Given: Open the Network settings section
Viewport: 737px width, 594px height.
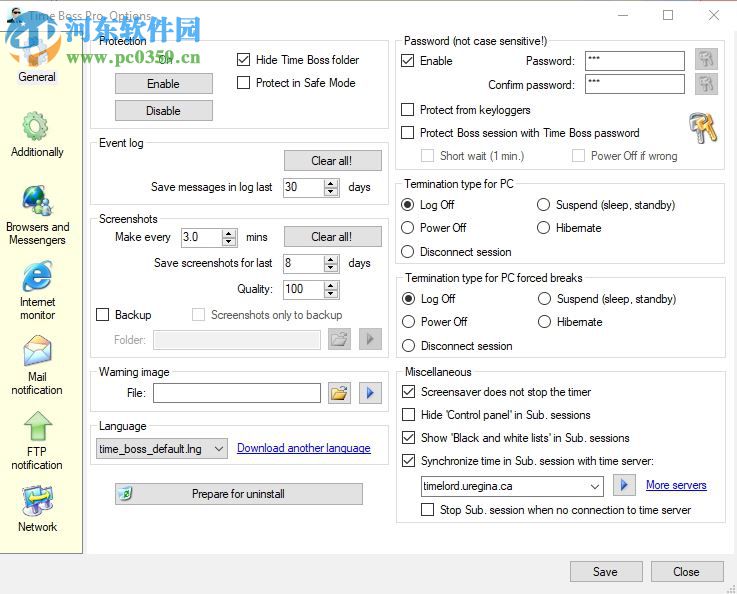Looking at the screenshot, I should click(x=37, y=509).
